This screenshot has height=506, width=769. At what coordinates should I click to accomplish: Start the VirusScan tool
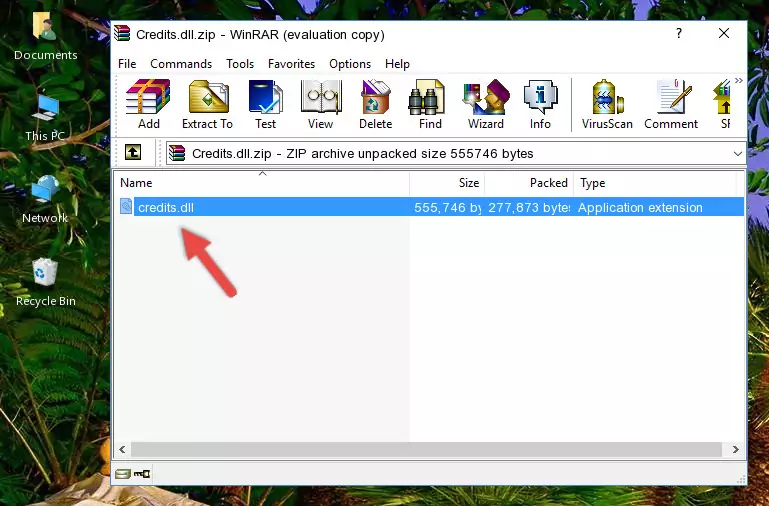pos(607,104)
